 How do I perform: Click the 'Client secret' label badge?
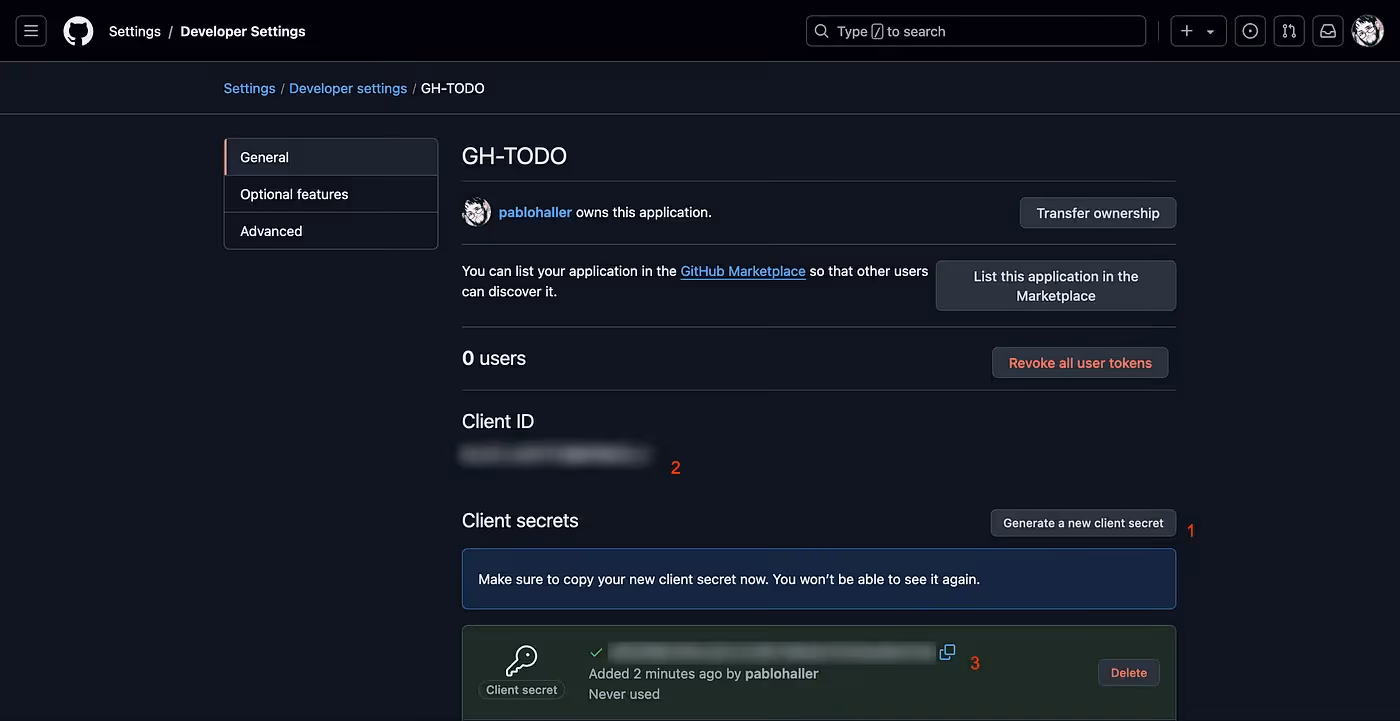pyautogui.click(x=522, y=690)
